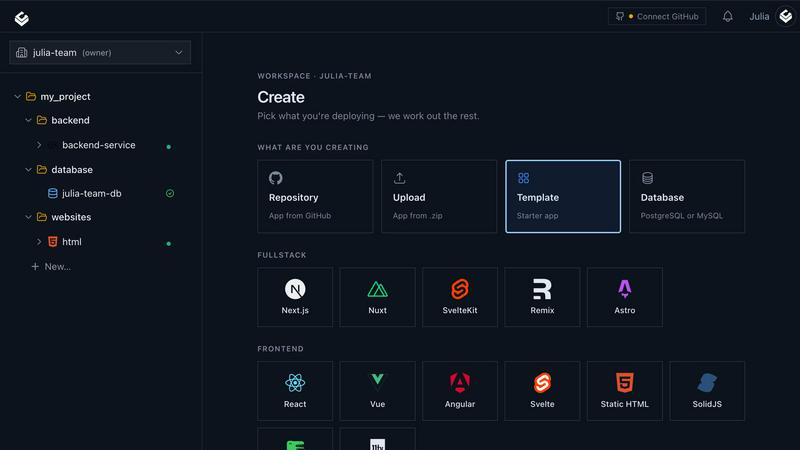Click green status dot beside backend-service
Screen dimensions: 800x450
click(x=169, y=147)
